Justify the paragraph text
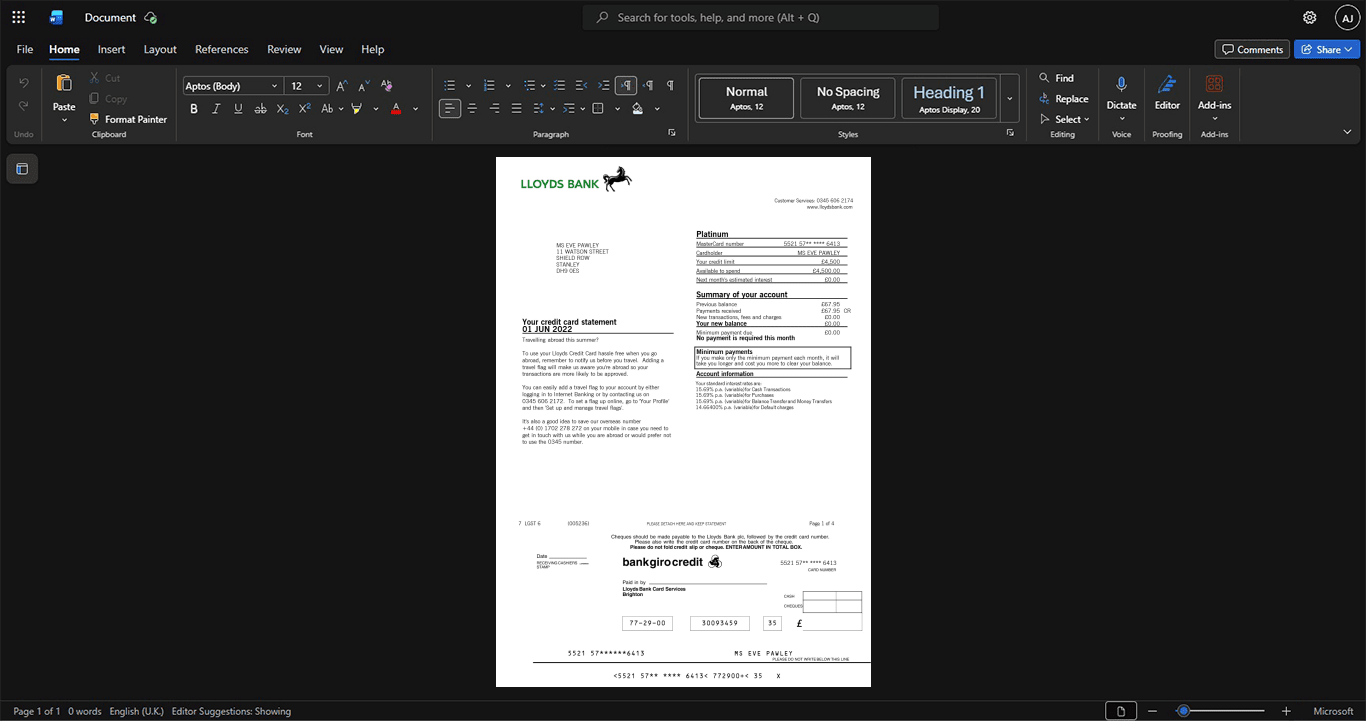Image resolution: width=1366 pixels, height=721 pixels. pyautogui.click(x=516, y=108)
